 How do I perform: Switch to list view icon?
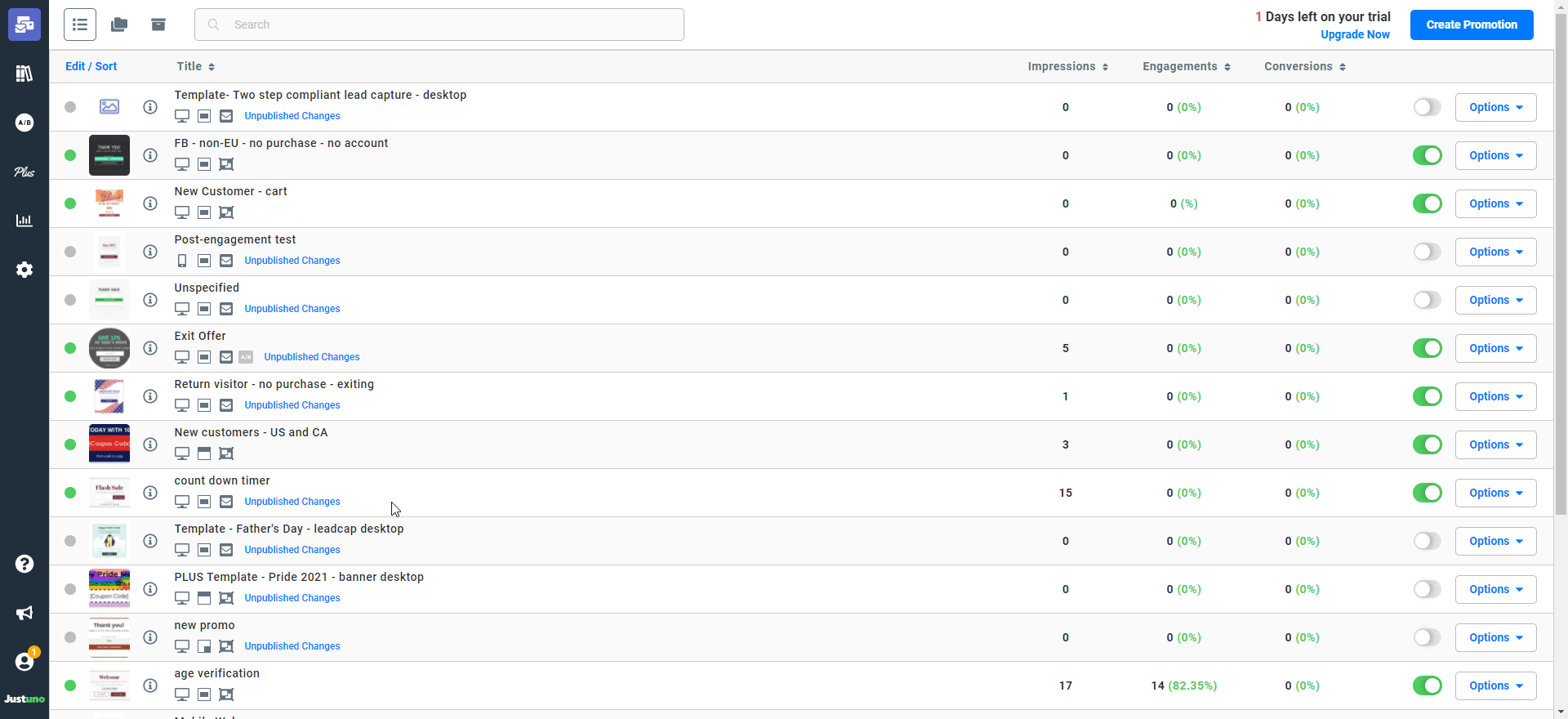(x=80, y=25)
